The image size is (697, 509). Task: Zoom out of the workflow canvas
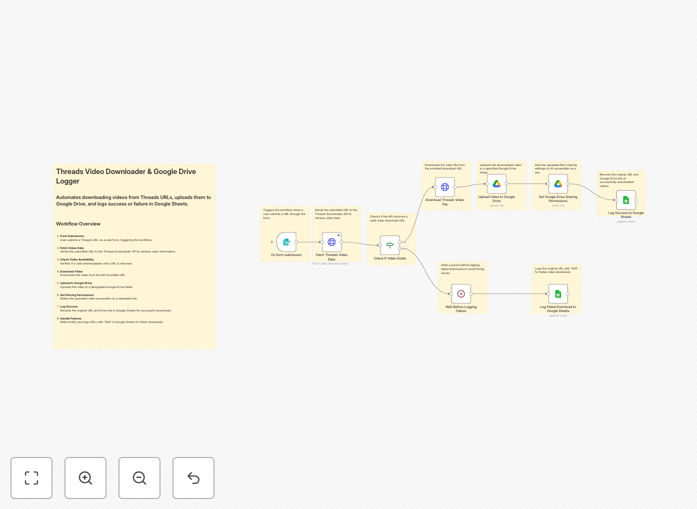pyautogui.click(x=140, y=478)
